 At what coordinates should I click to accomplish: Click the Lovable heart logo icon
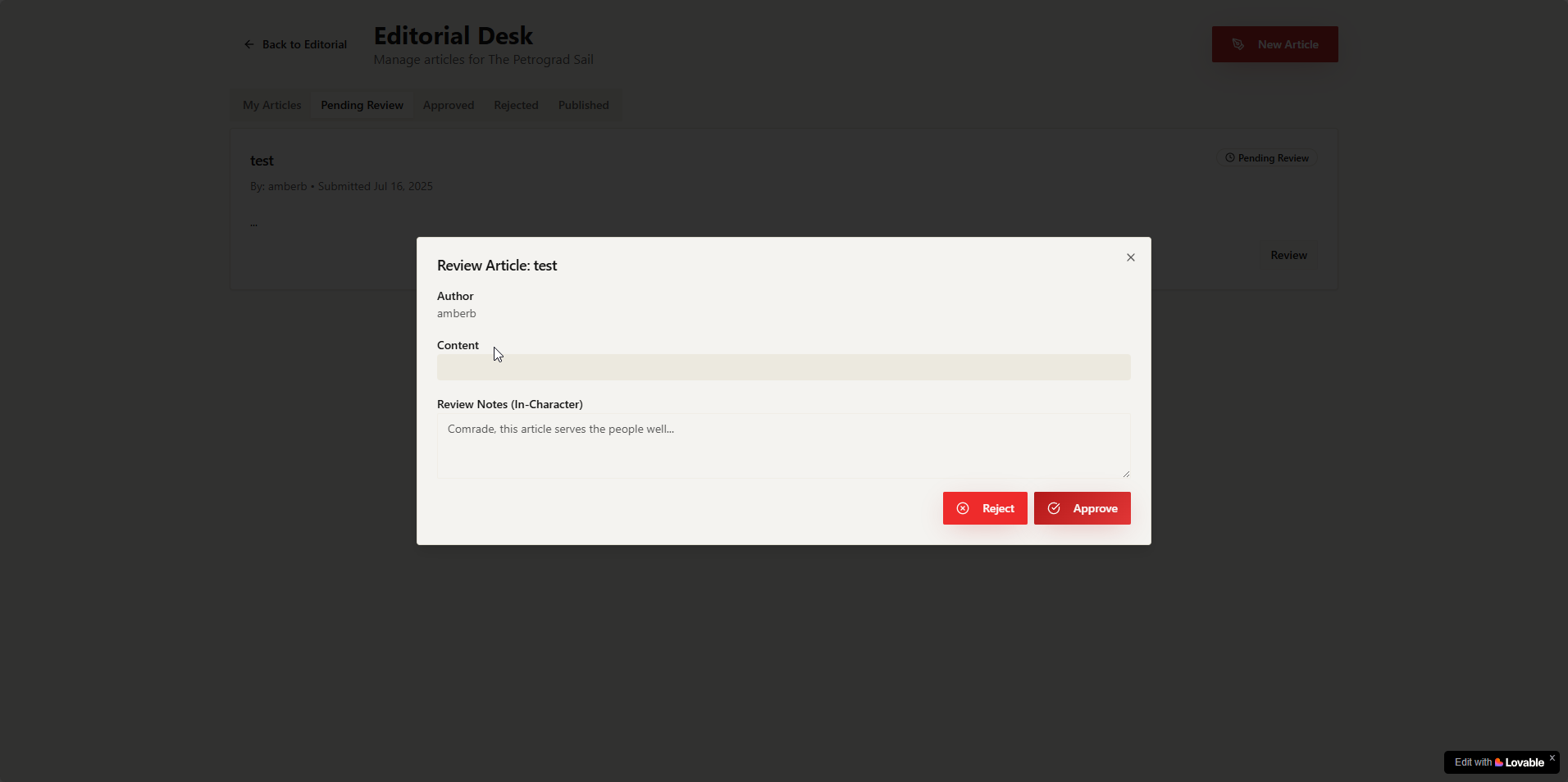[1499, 762]
